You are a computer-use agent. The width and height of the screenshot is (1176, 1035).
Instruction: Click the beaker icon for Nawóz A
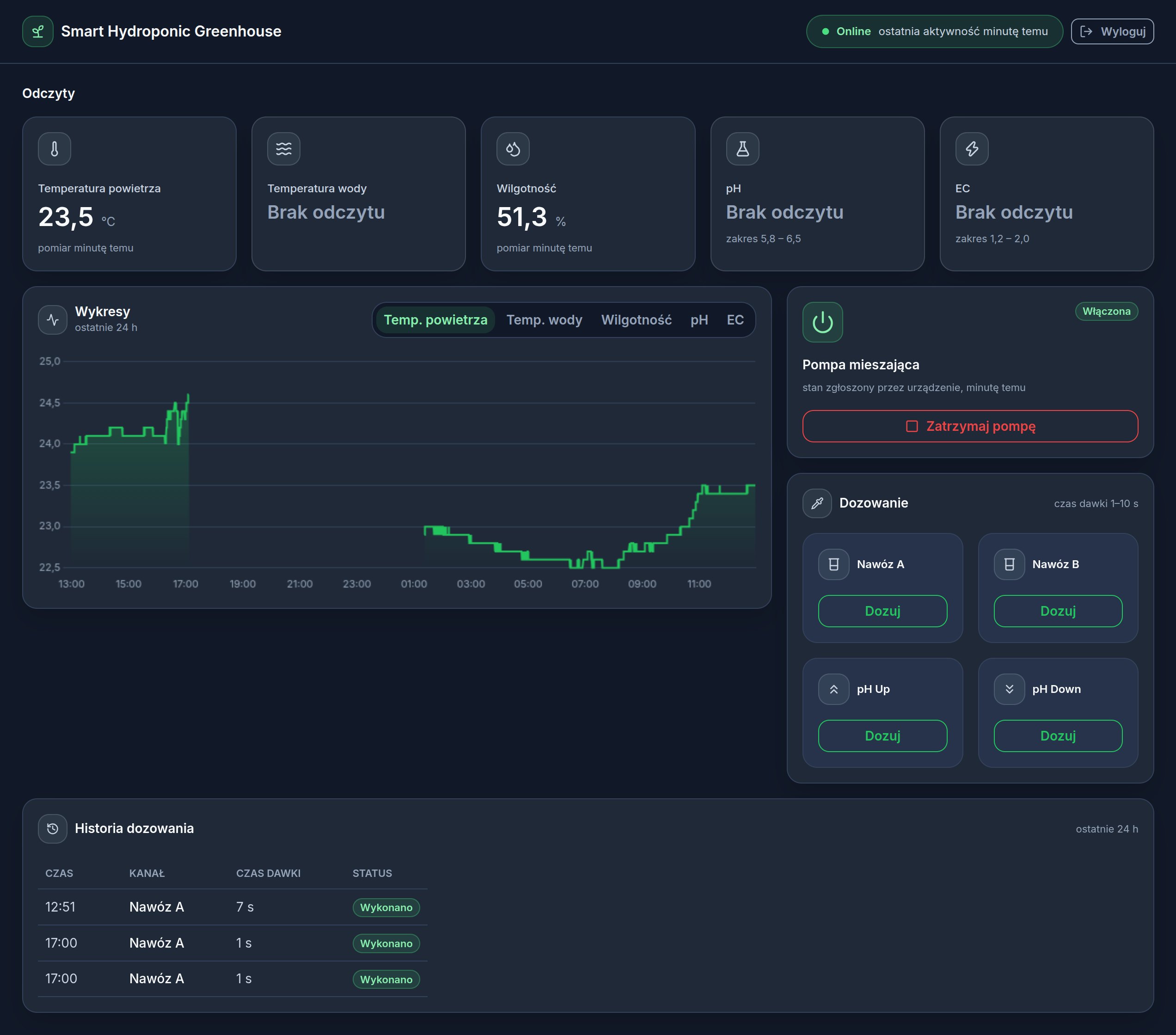833,564
